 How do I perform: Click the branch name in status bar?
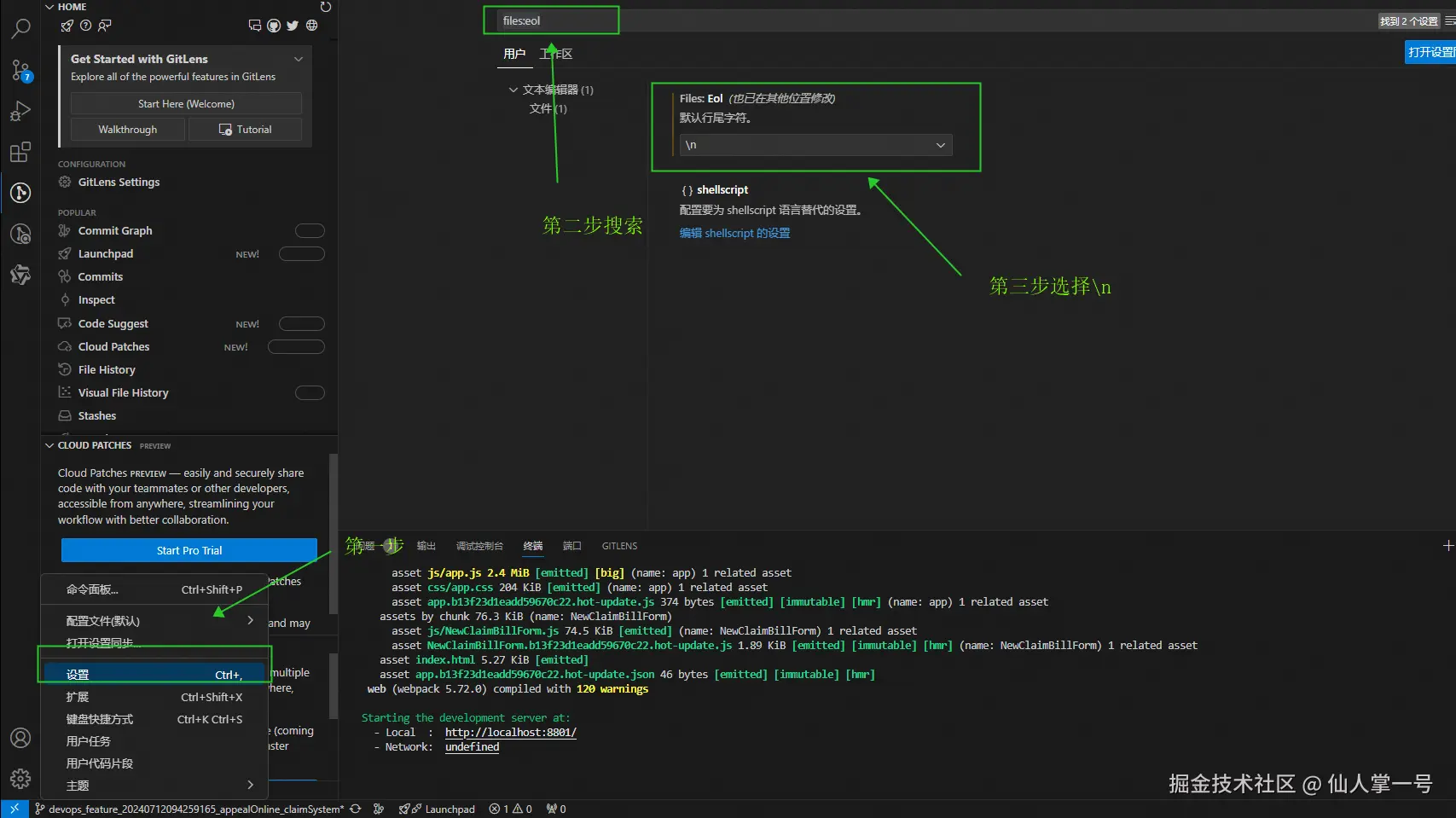click(189, 809)
